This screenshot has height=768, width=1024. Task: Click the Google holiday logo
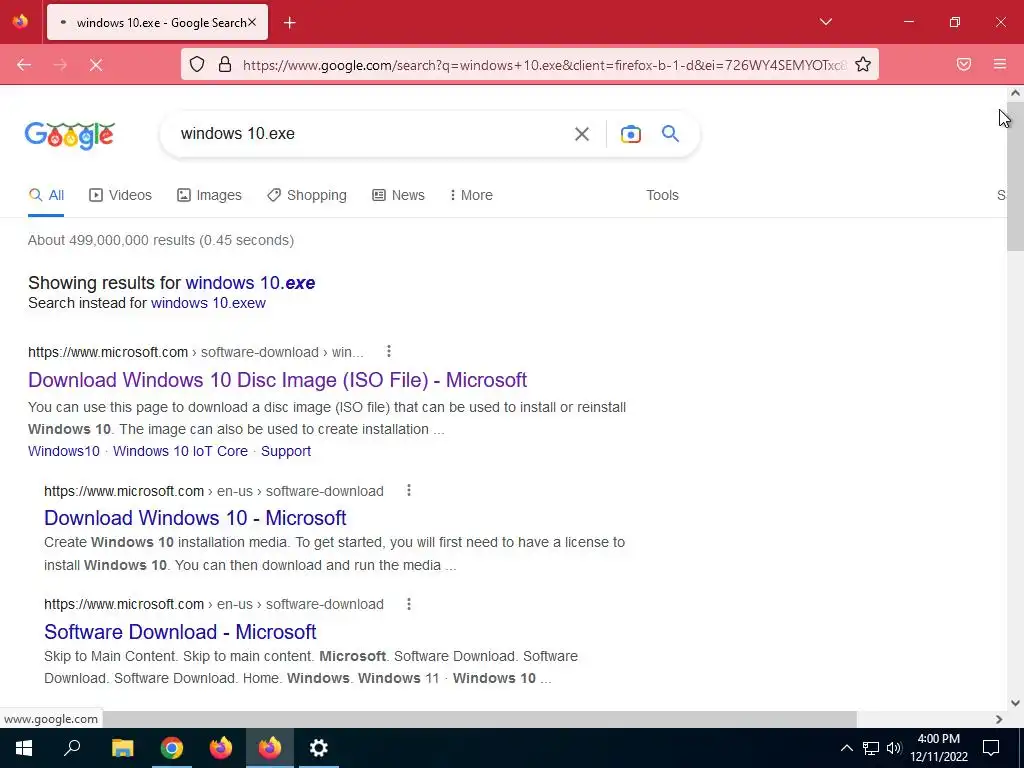(70, 135)
